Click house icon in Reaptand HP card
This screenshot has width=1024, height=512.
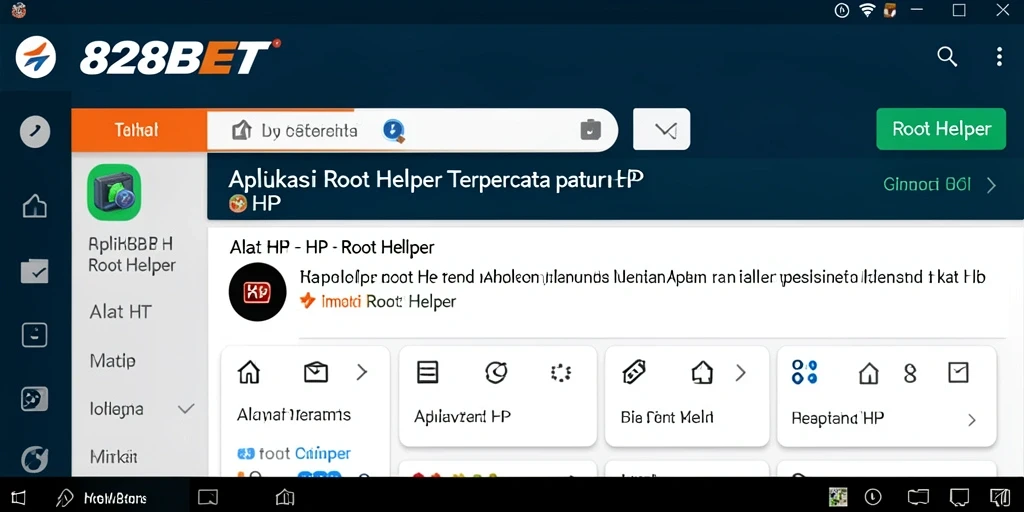coord(868,374)
